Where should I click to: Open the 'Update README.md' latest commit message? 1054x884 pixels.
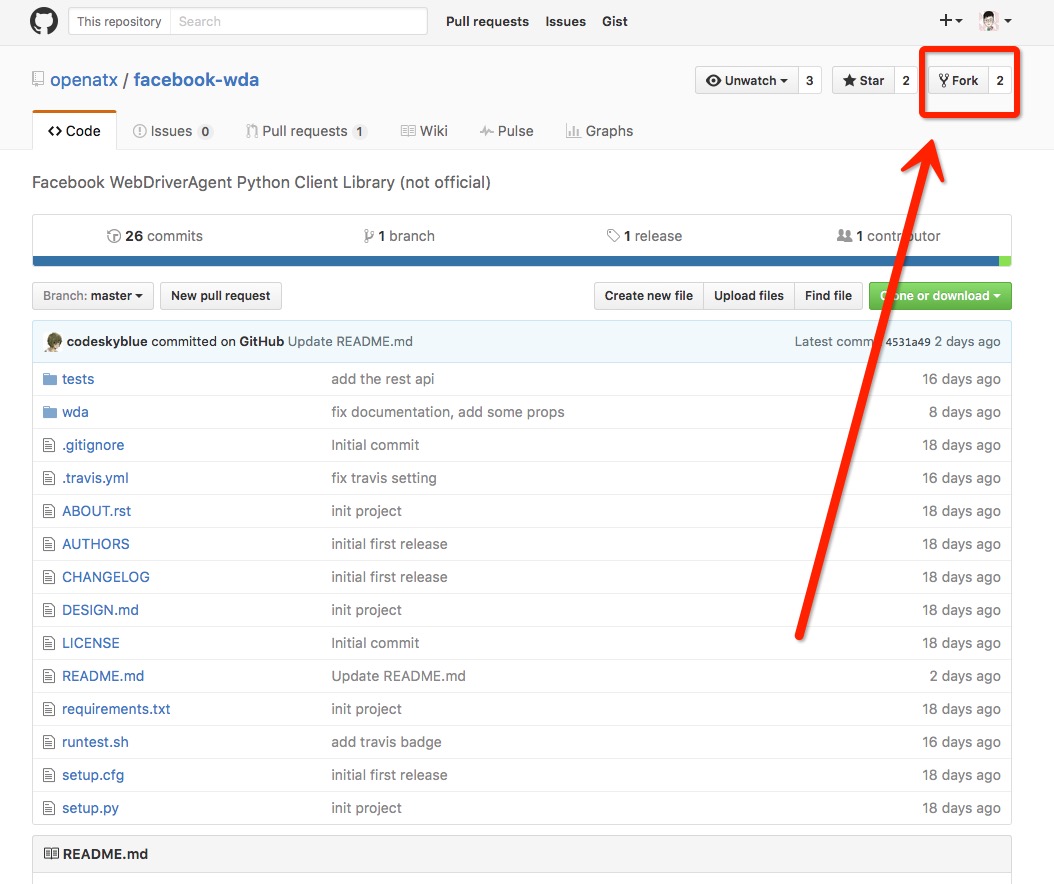[x=350, y=341]
